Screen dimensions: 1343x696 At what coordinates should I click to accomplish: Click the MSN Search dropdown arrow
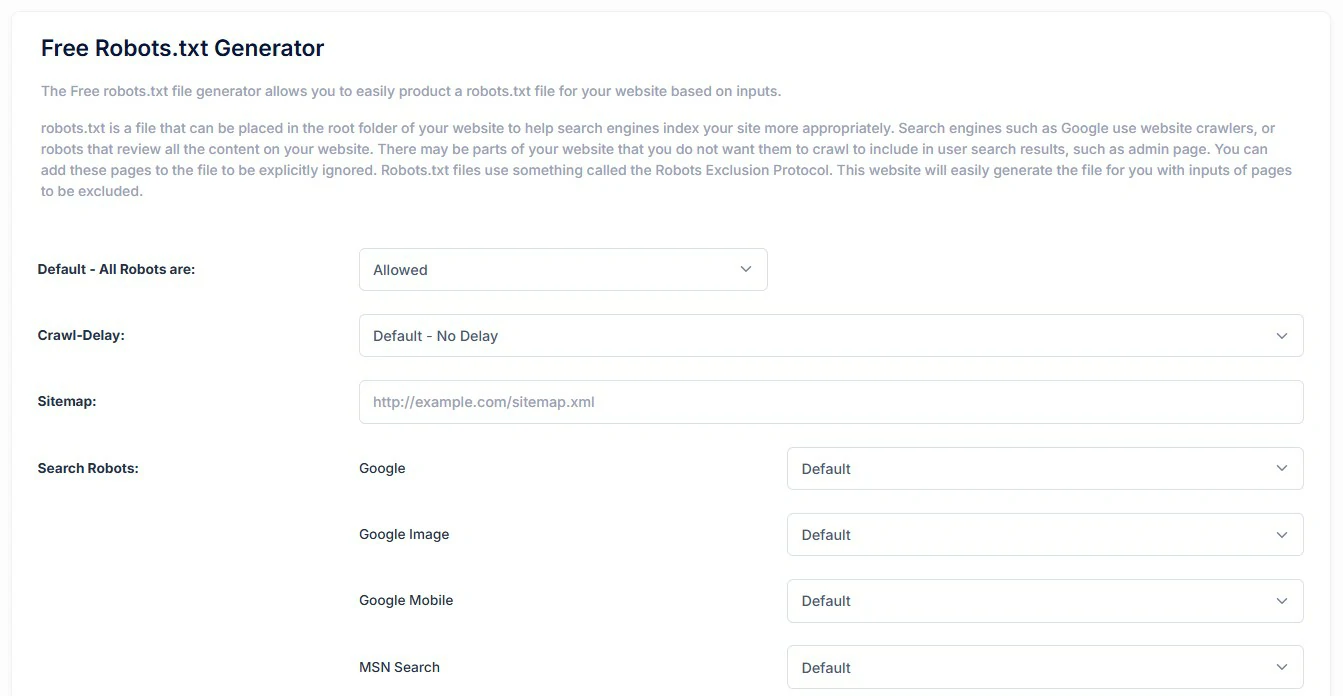click(1281, 666)
